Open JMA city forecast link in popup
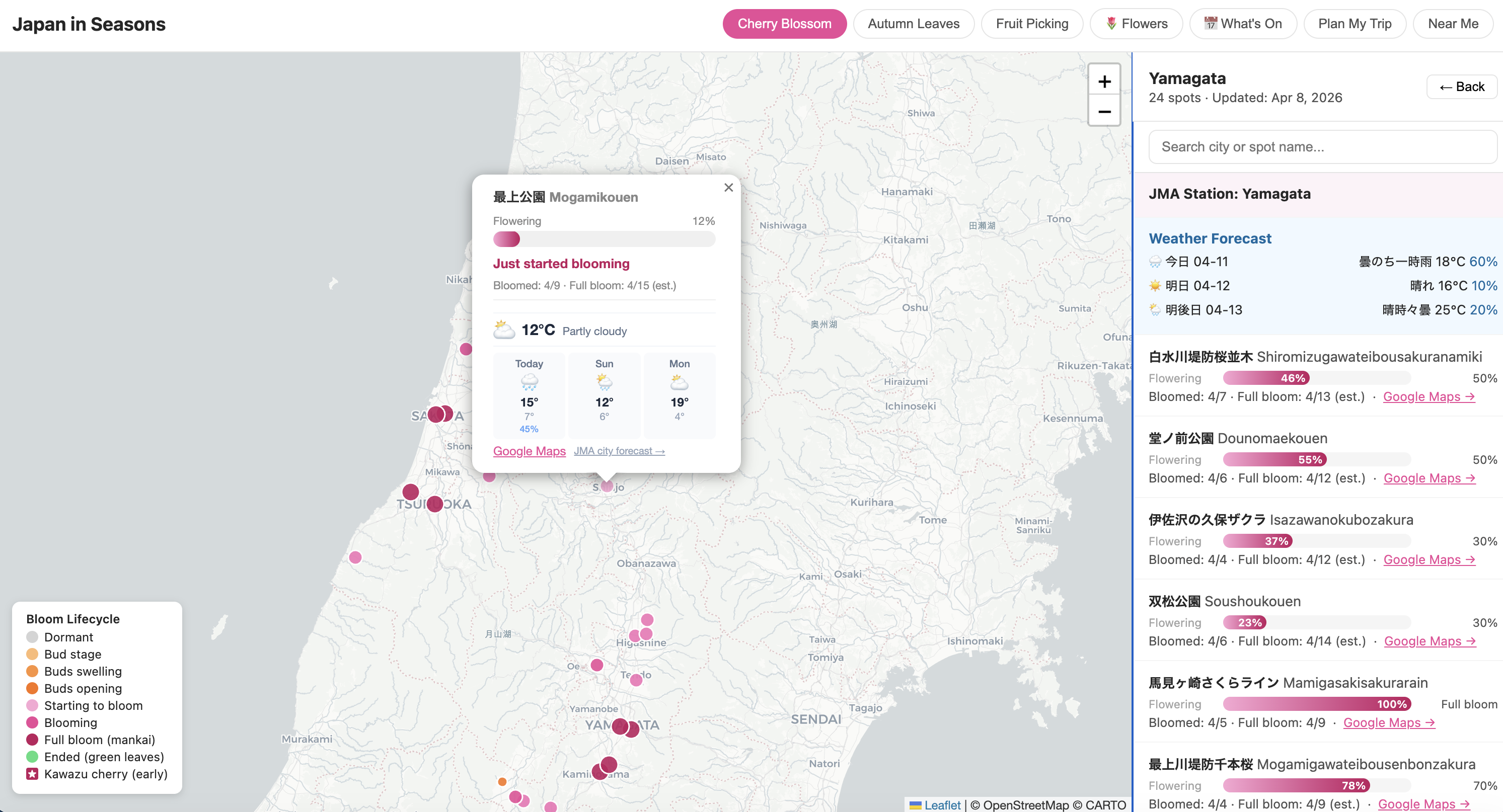Image resolution: width=1503 pixels, height=812 pixels. coord(619,451)
